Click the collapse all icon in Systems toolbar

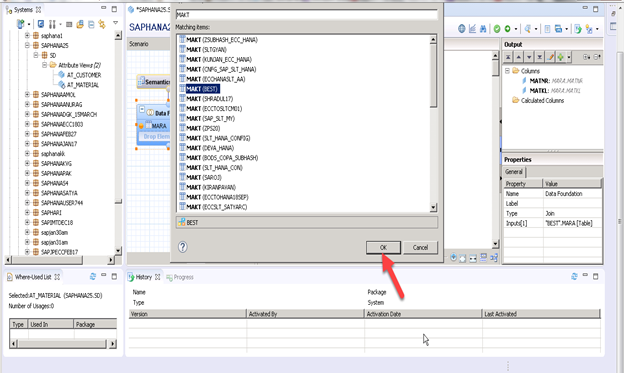coord(91,24)
